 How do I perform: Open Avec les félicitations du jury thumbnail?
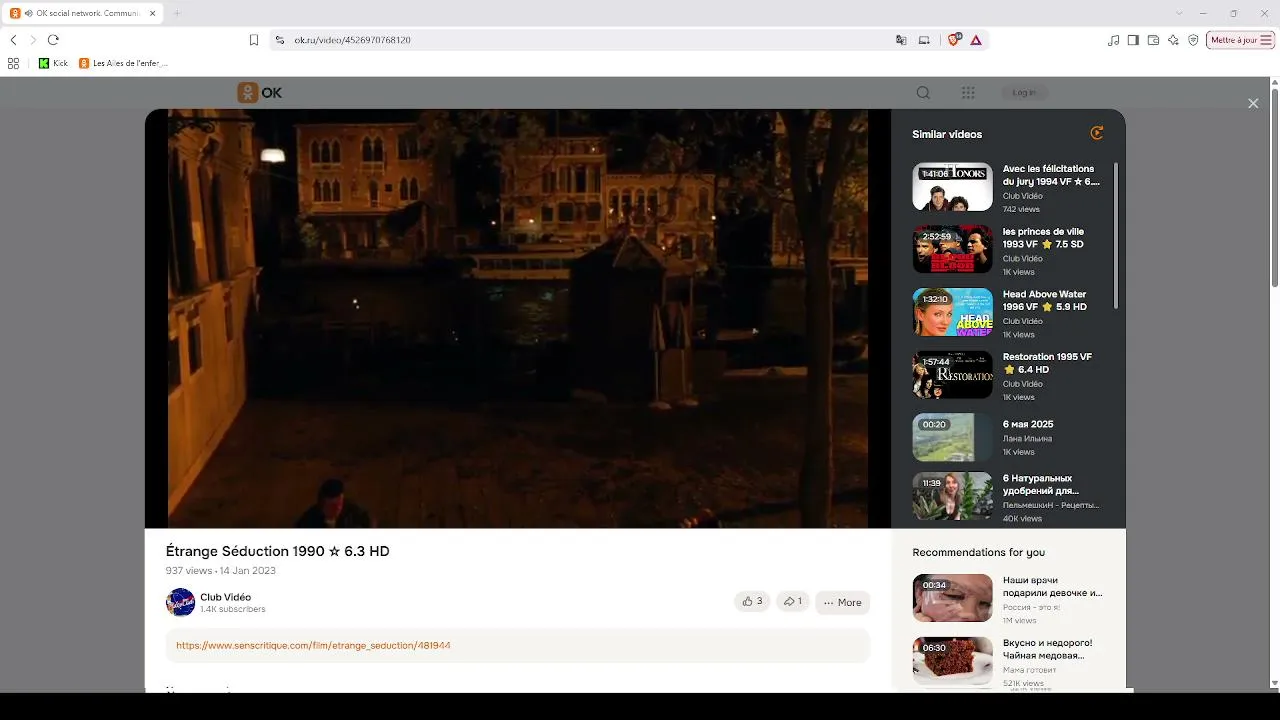click(952, 187)
